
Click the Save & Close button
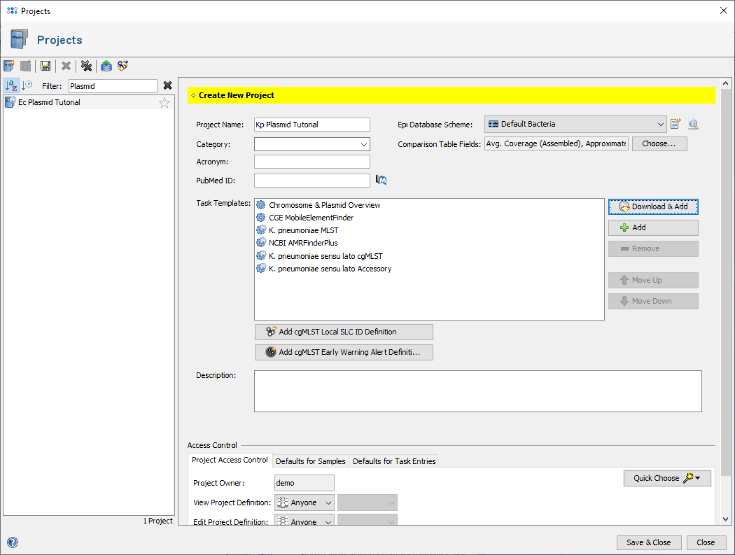[648, 542]
